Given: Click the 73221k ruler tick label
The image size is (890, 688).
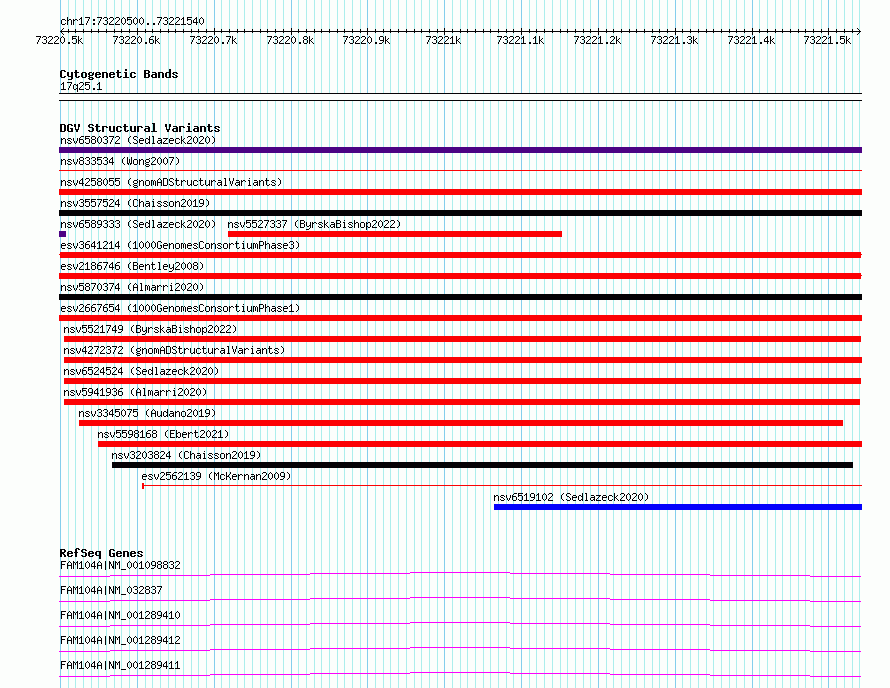Looking at the screenshot, I should tap(443, 40).
